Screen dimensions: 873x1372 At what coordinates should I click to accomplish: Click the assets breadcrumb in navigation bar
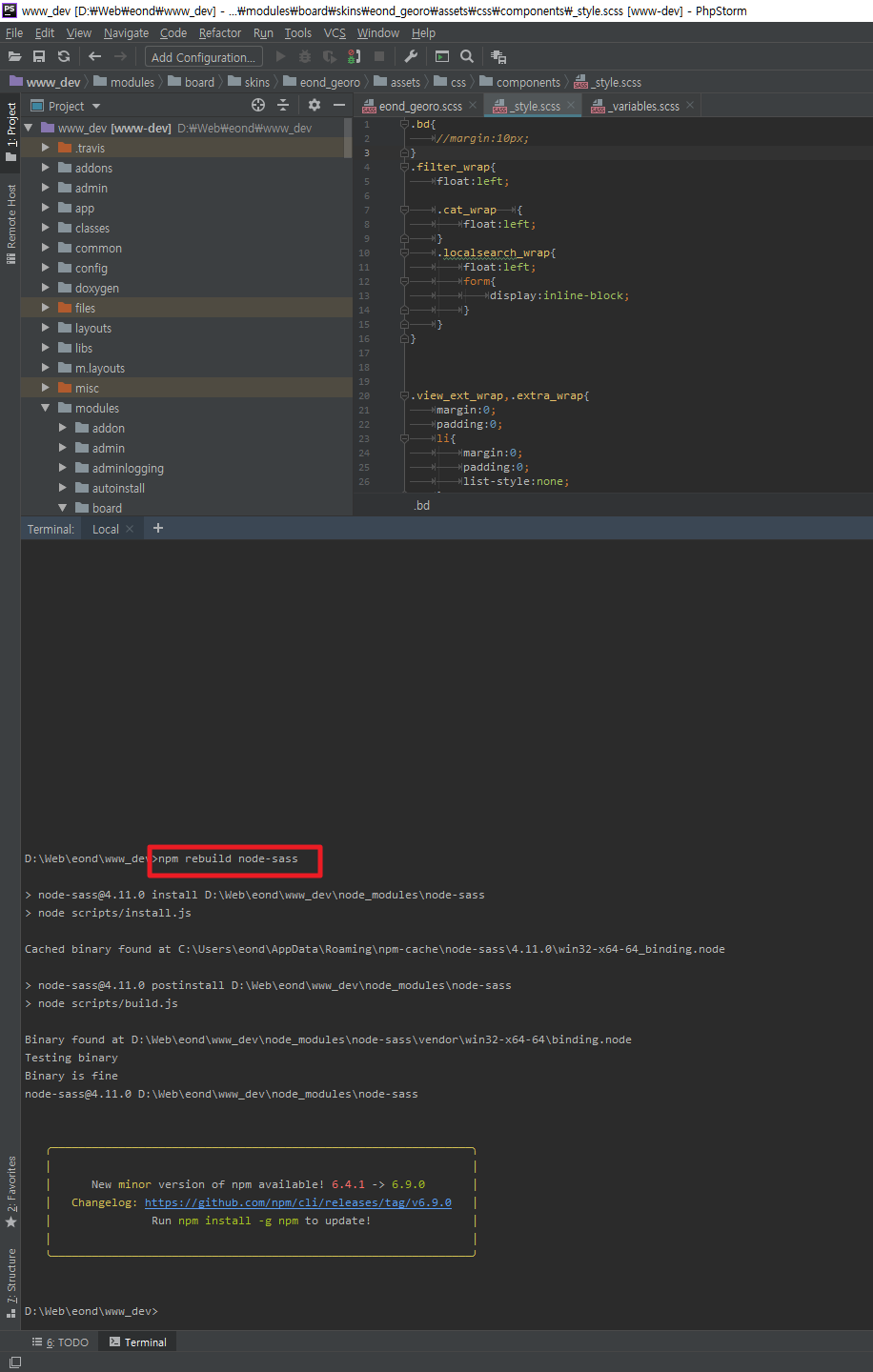[397, 82]
